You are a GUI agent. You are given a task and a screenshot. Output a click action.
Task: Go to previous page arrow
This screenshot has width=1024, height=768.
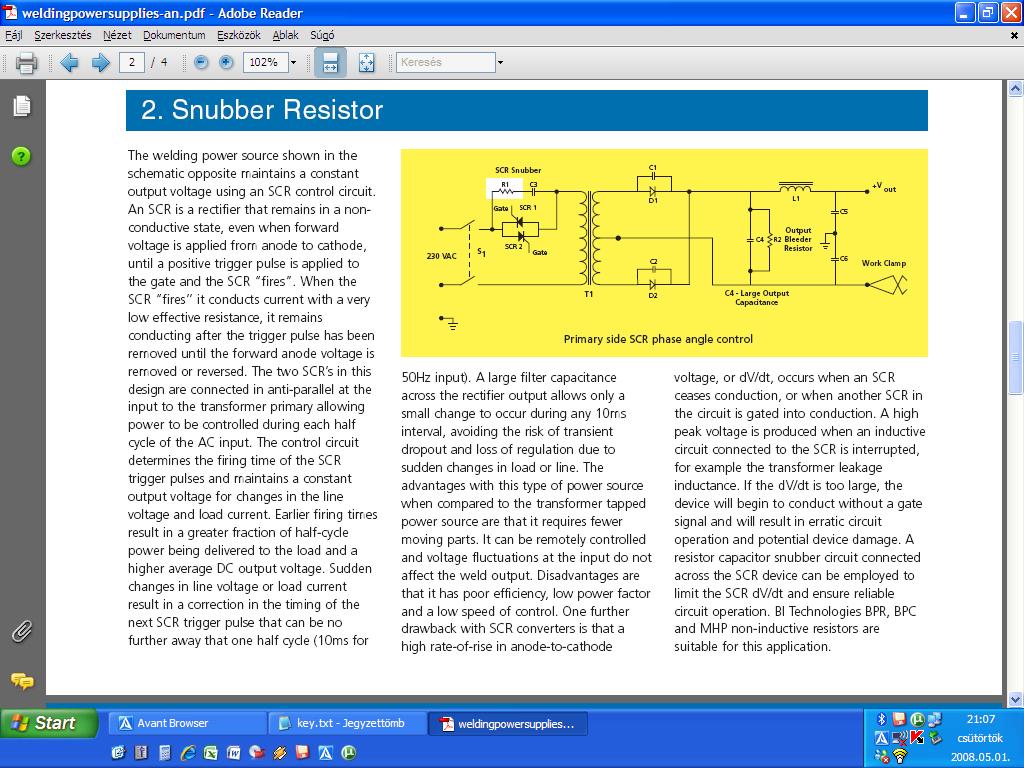[69, 63]
